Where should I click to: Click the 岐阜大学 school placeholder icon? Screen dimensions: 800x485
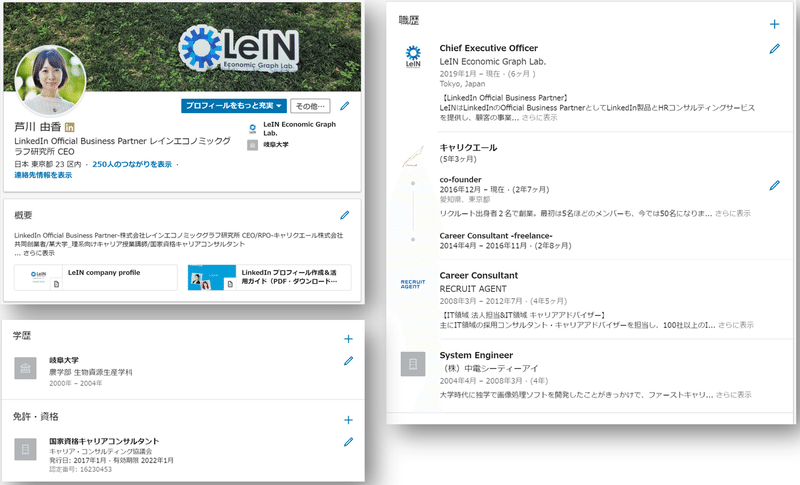click(x=26, y=368)
